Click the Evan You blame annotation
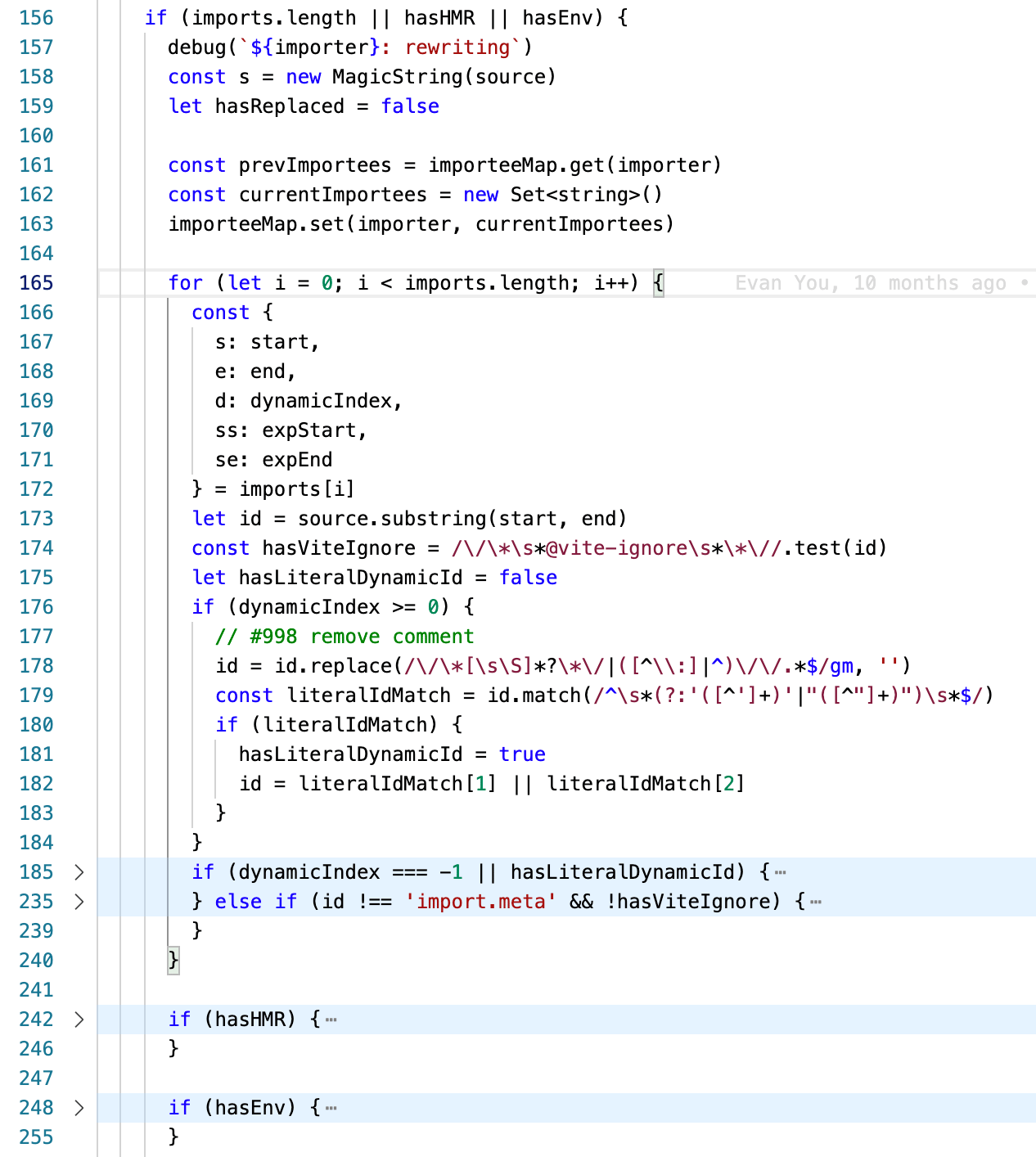Screen dimensions: 1036x1157 [881, 283]
